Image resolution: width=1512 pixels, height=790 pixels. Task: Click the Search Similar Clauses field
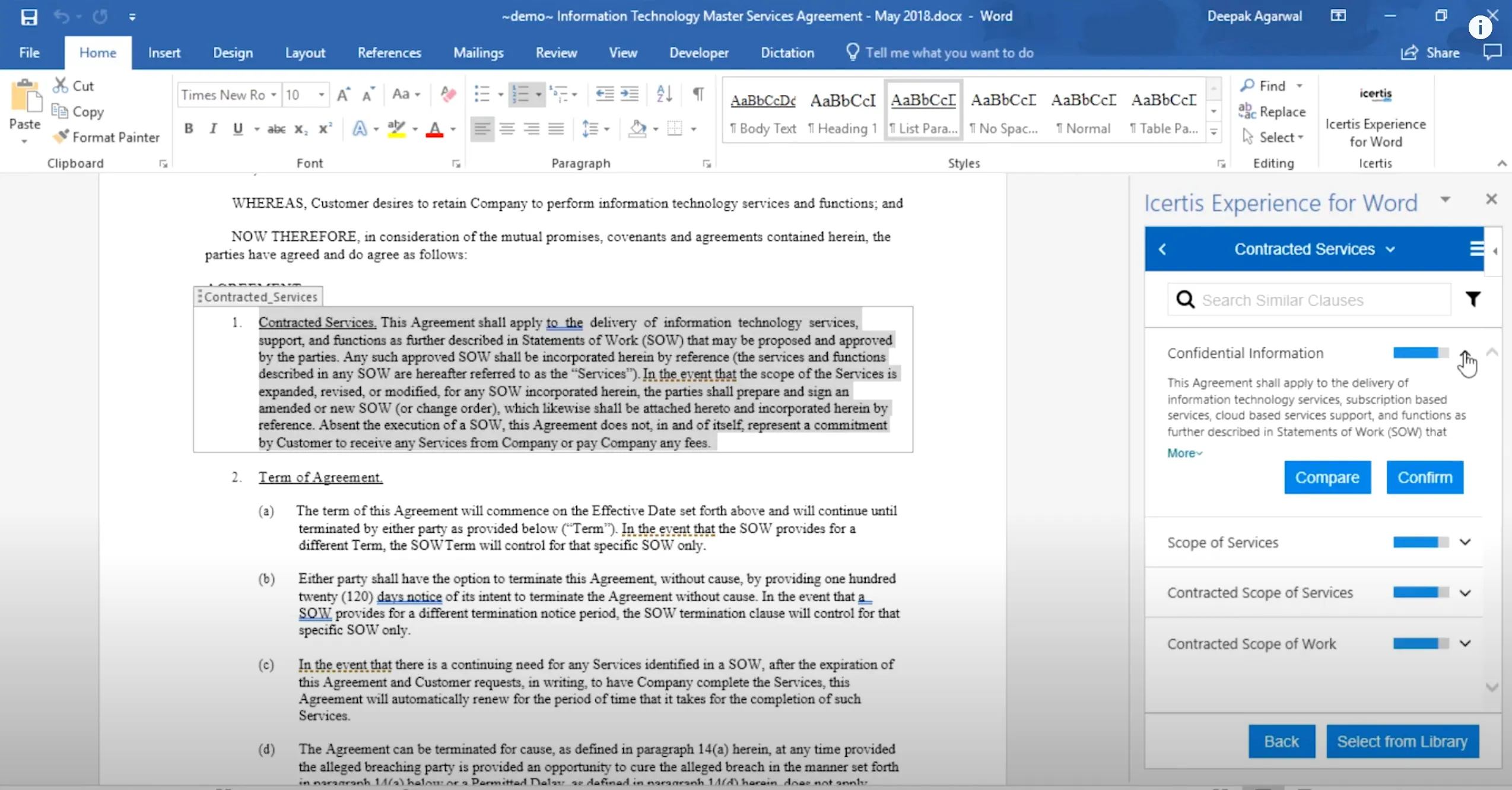1309,300
